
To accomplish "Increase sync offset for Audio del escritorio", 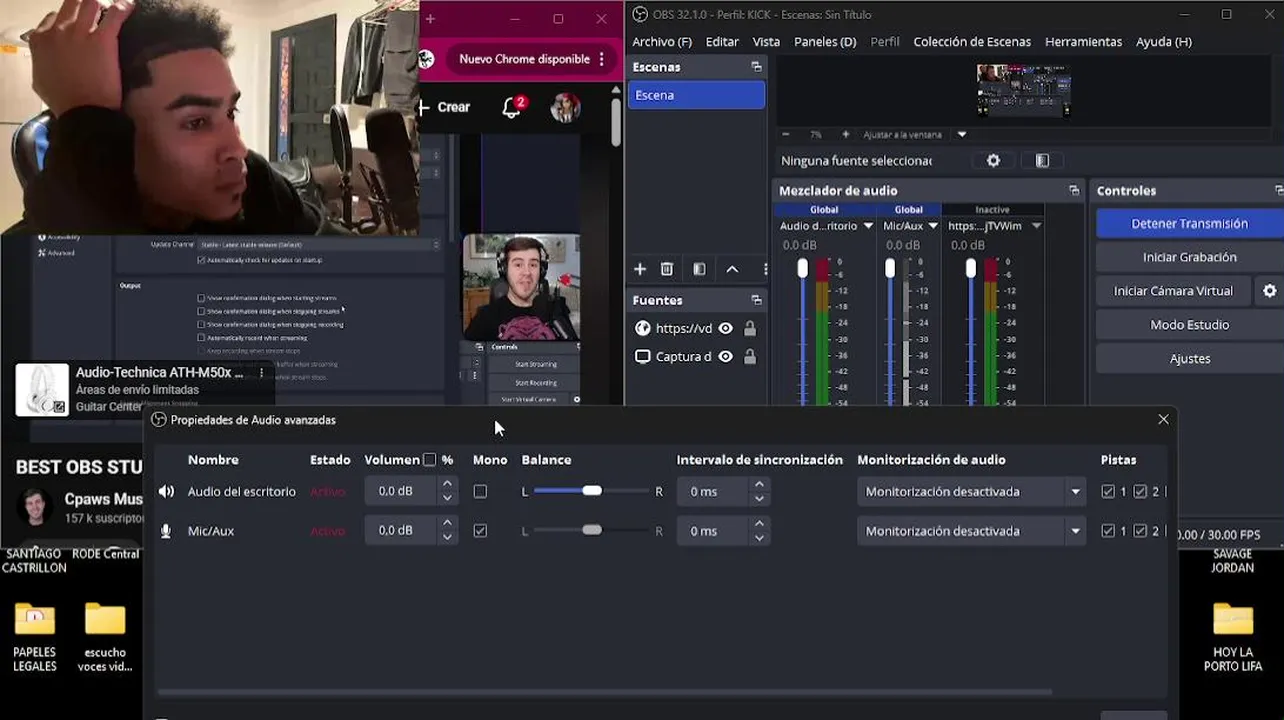I will coord(759,485).
